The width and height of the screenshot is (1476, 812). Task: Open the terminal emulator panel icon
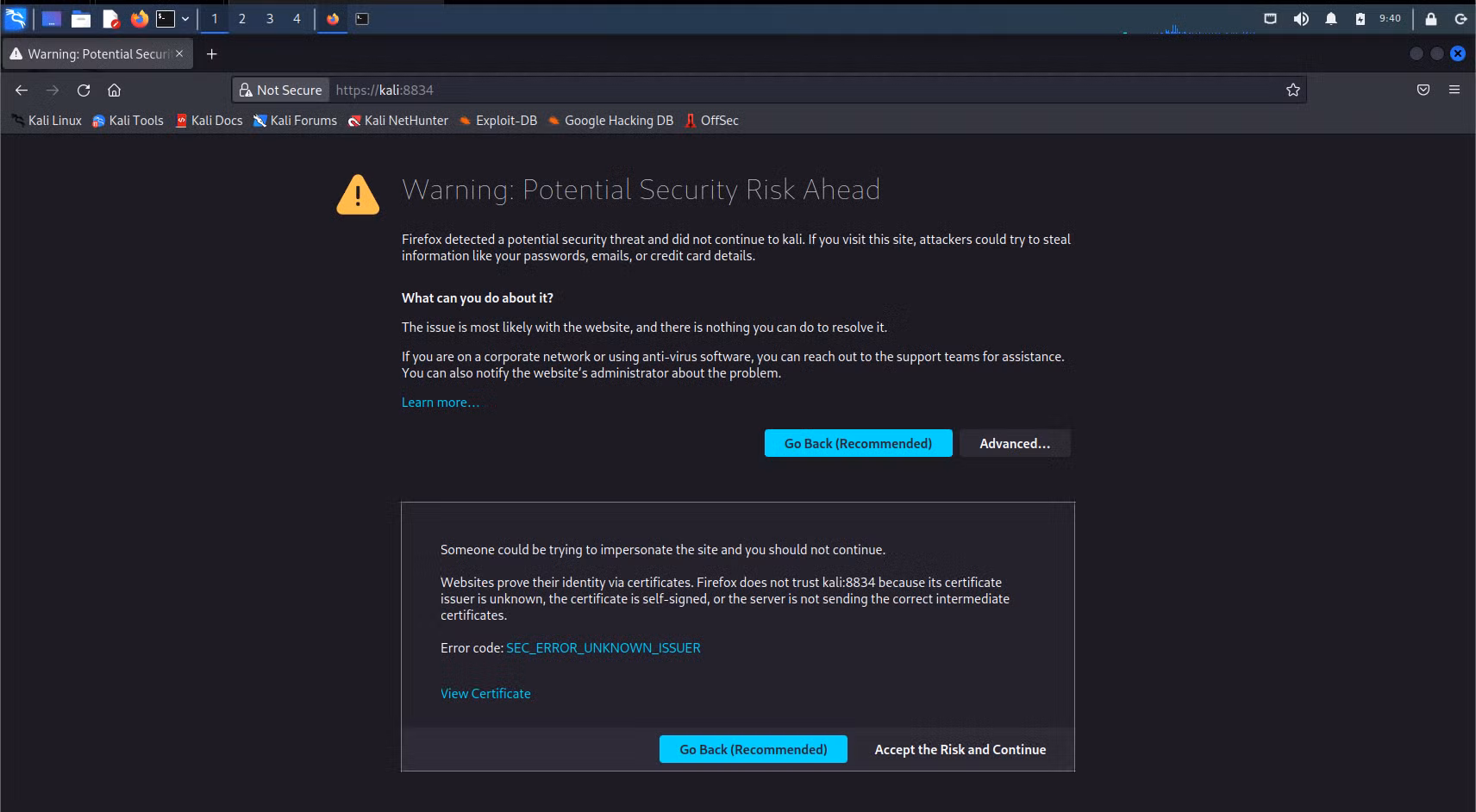tap(166, 18)
